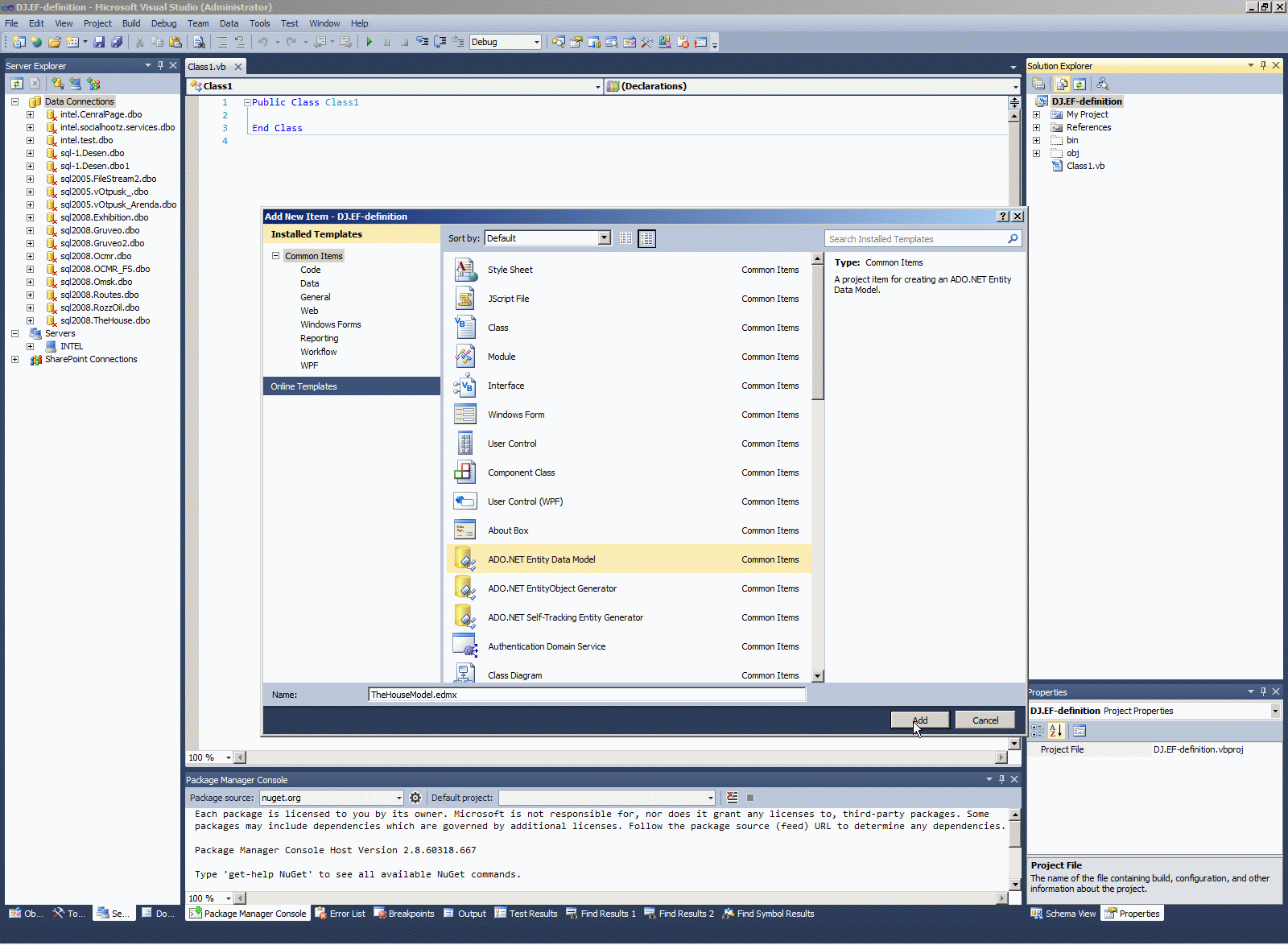Viewport: 1288px width, 945px height.
Task: Select the Windows Forms template category
Action: coord(331,324)
